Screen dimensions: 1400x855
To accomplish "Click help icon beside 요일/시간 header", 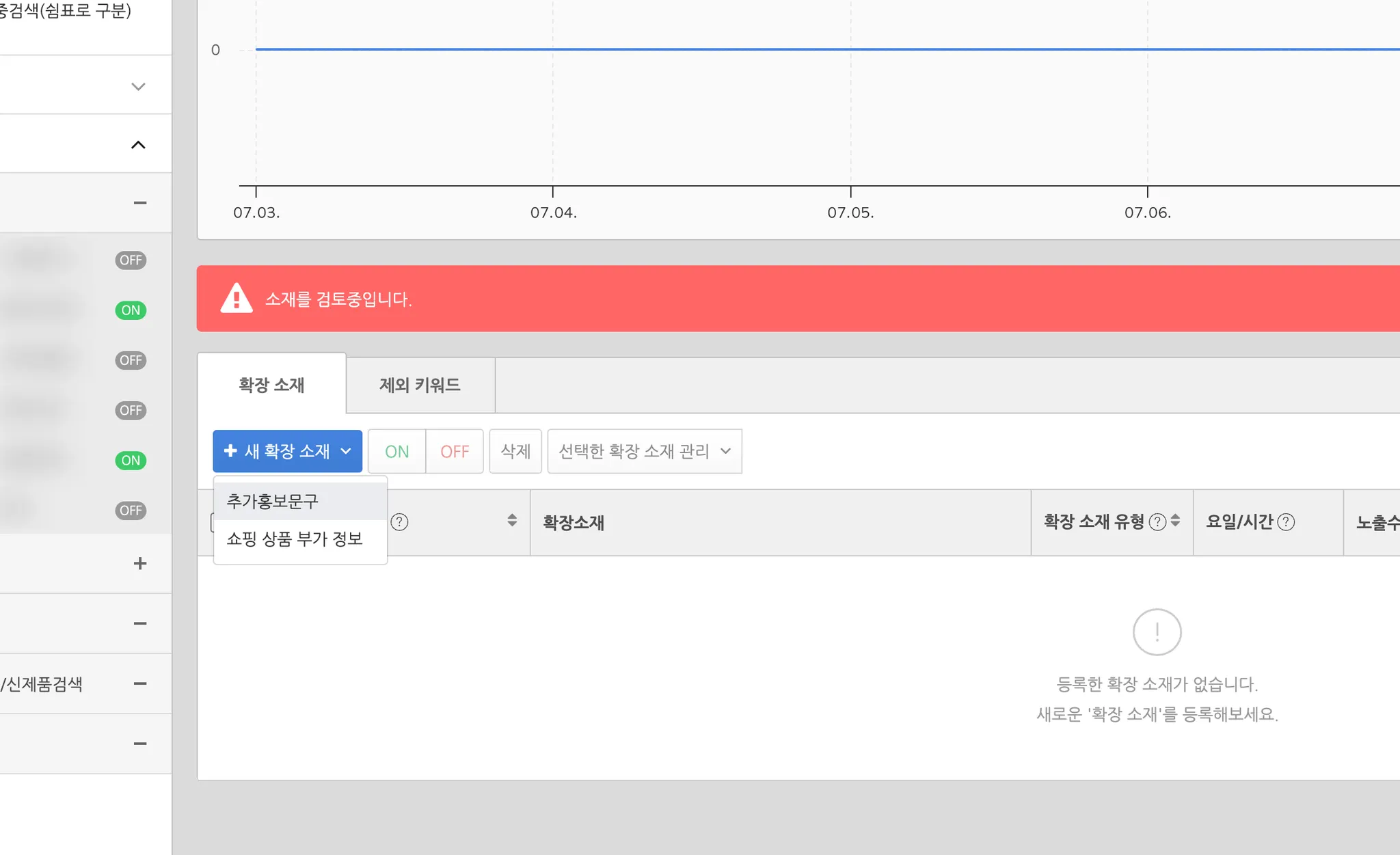I will (1286, 522).
